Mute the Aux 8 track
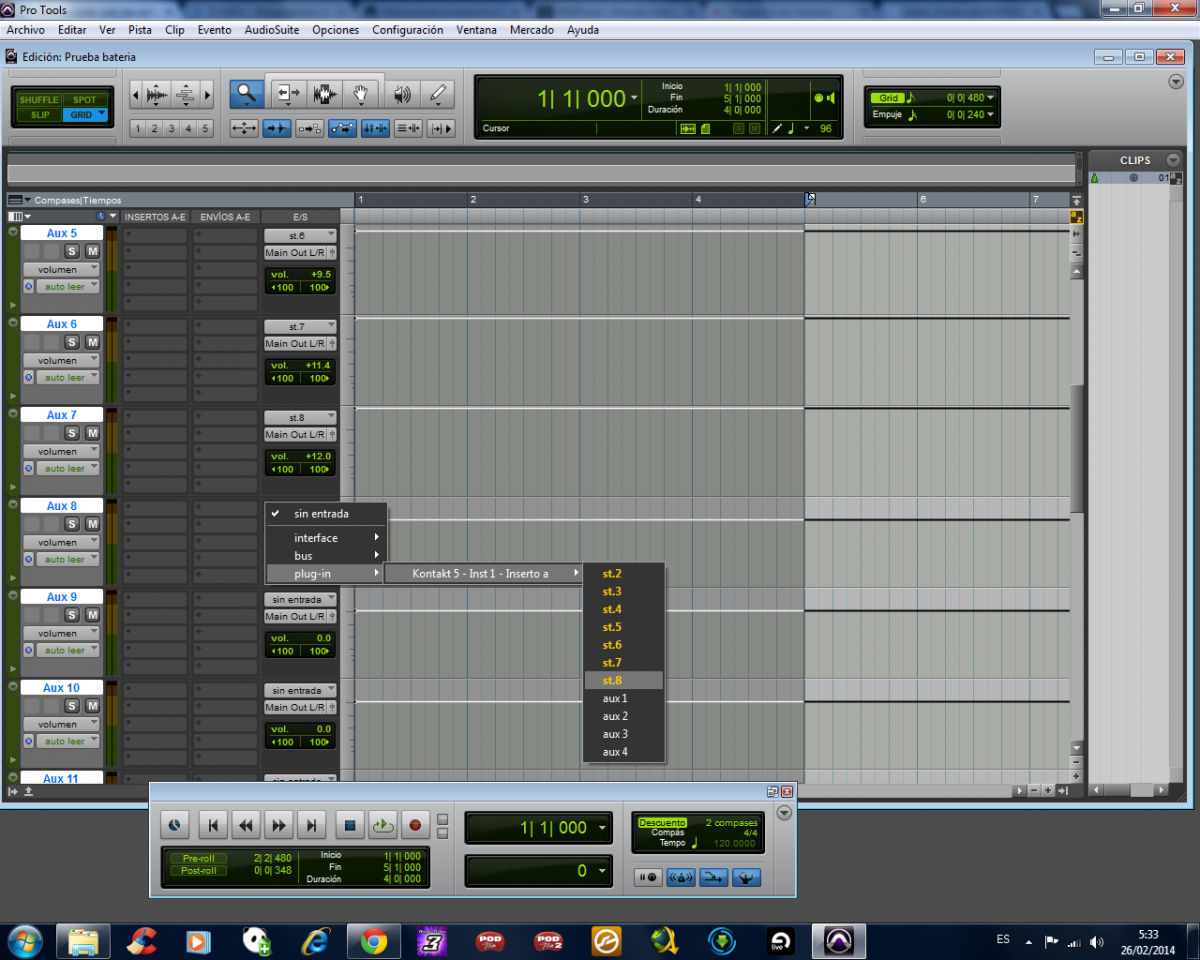This screenshot has width=1200, height=960. 92,524
